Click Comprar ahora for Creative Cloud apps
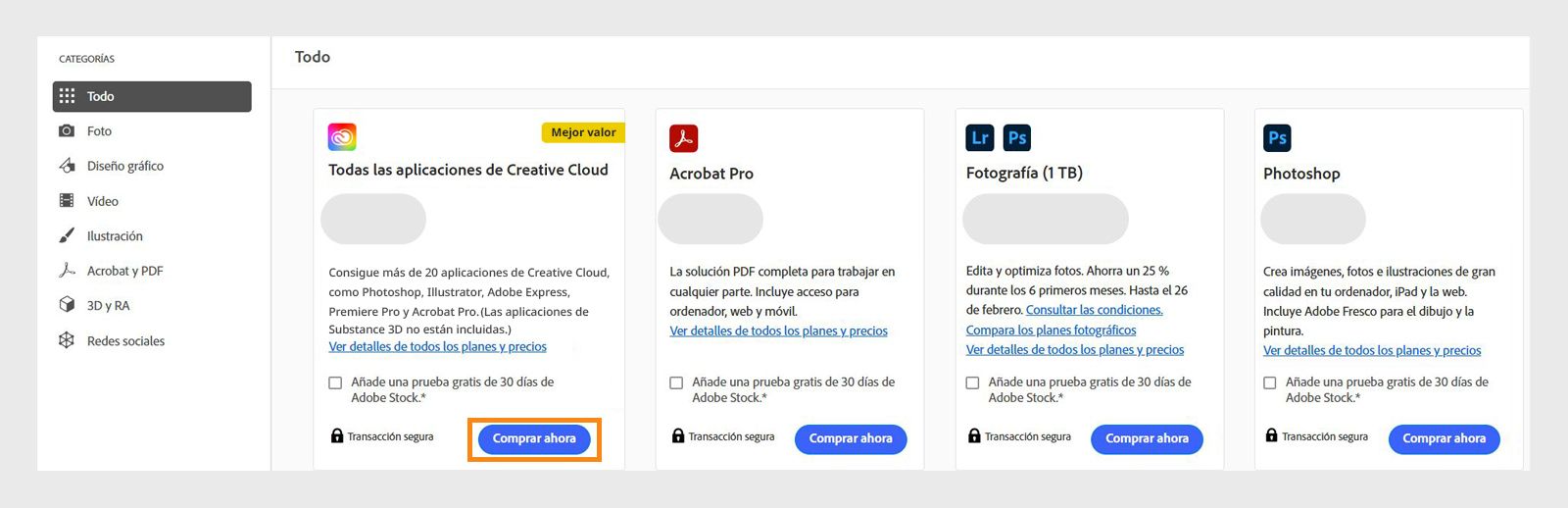This screenshot has width=1568, height=508. point(534,439)
